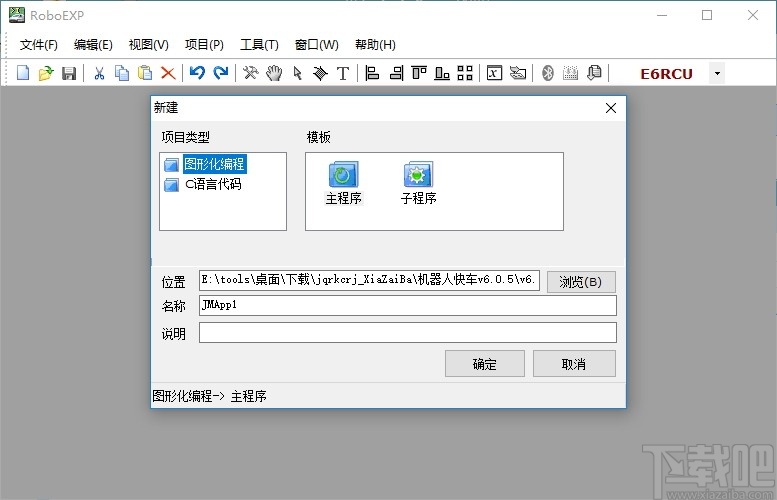
Task: Click the Redo arrow icon
Action: click(x=221, y=73)
